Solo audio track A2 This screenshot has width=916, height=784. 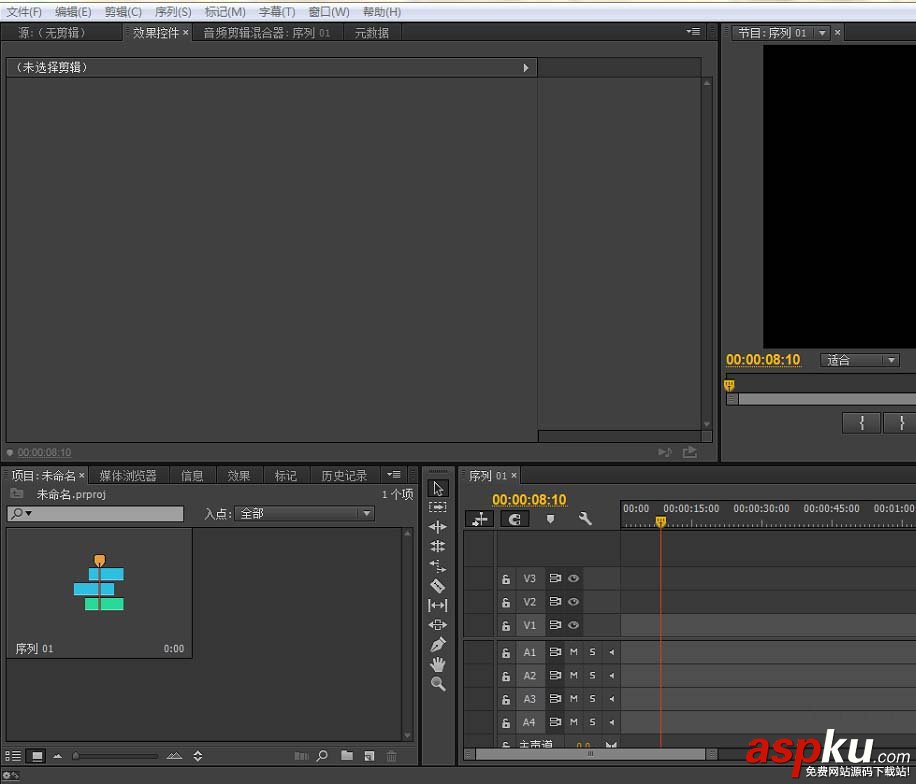point(592,675)
